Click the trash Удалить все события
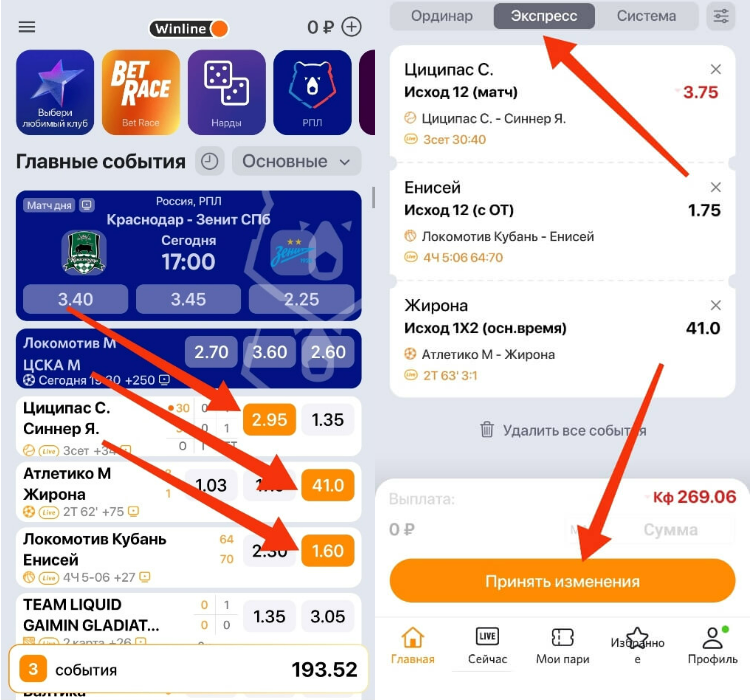Image resolution: width=750 pixels, height=700 pixels. (562, 430)
